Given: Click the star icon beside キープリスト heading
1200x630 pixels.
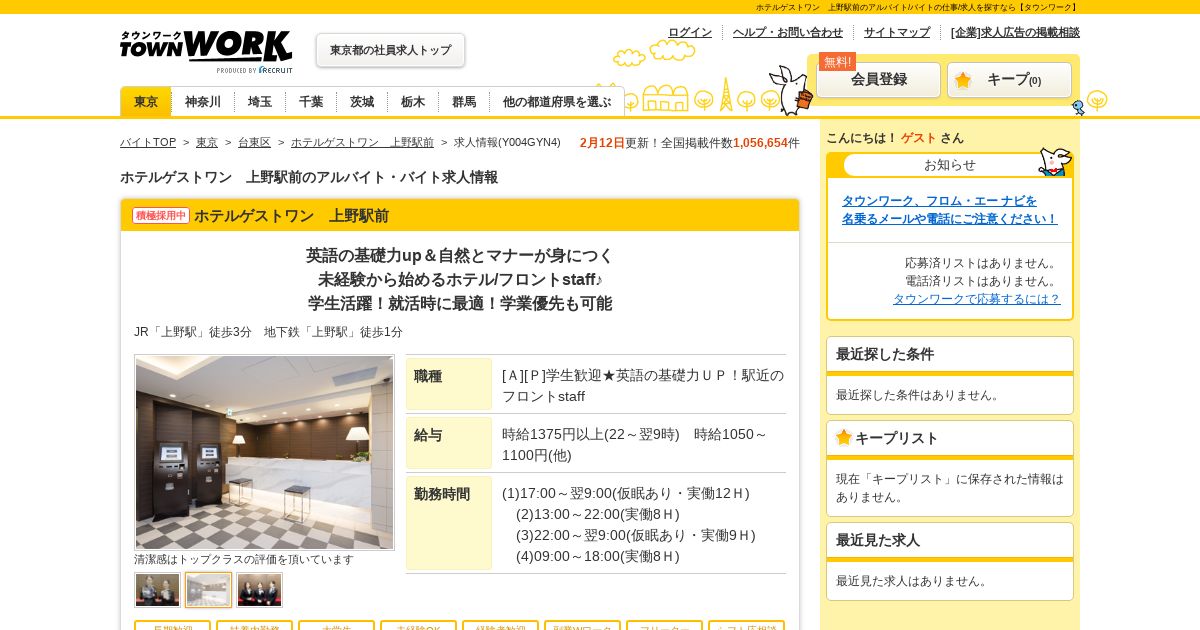Looking at the screenshot, I should click(844, 437).
